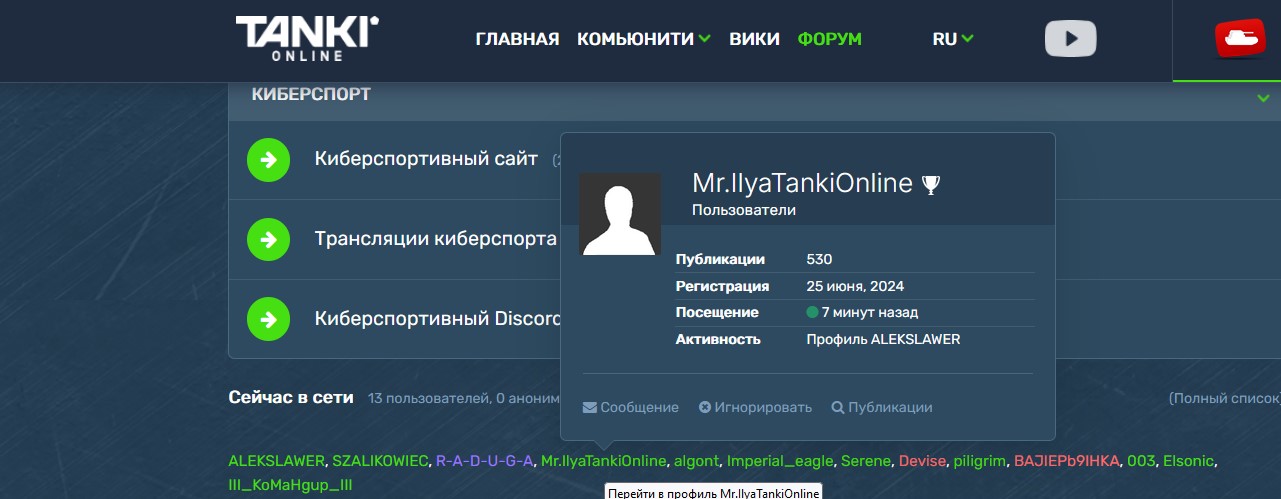Open Сообщение to send a message
The width and height of the screenshot is (1281, 499).
631,407
